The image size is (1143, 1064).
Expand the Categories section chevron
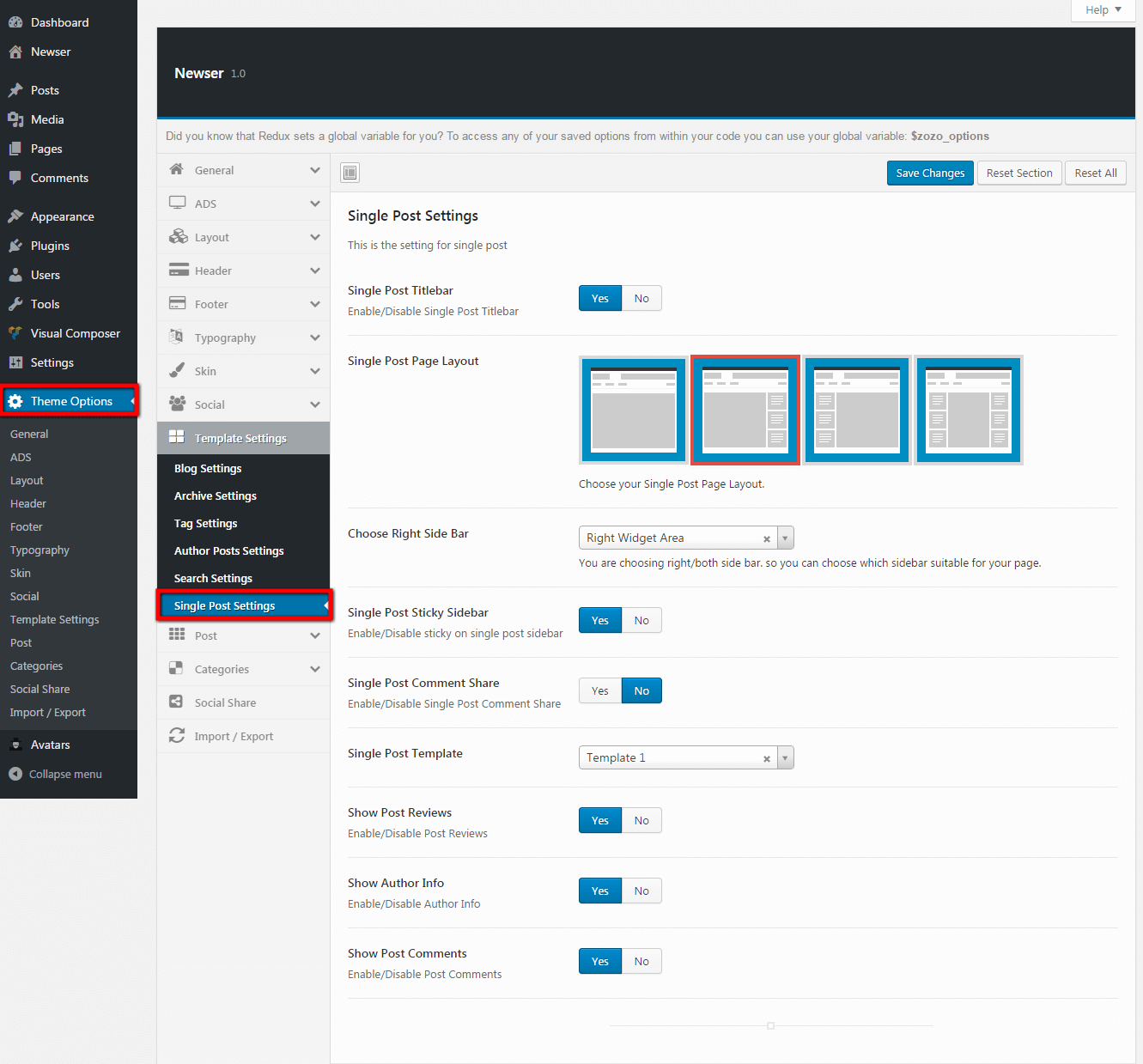(x=315, y=669)
